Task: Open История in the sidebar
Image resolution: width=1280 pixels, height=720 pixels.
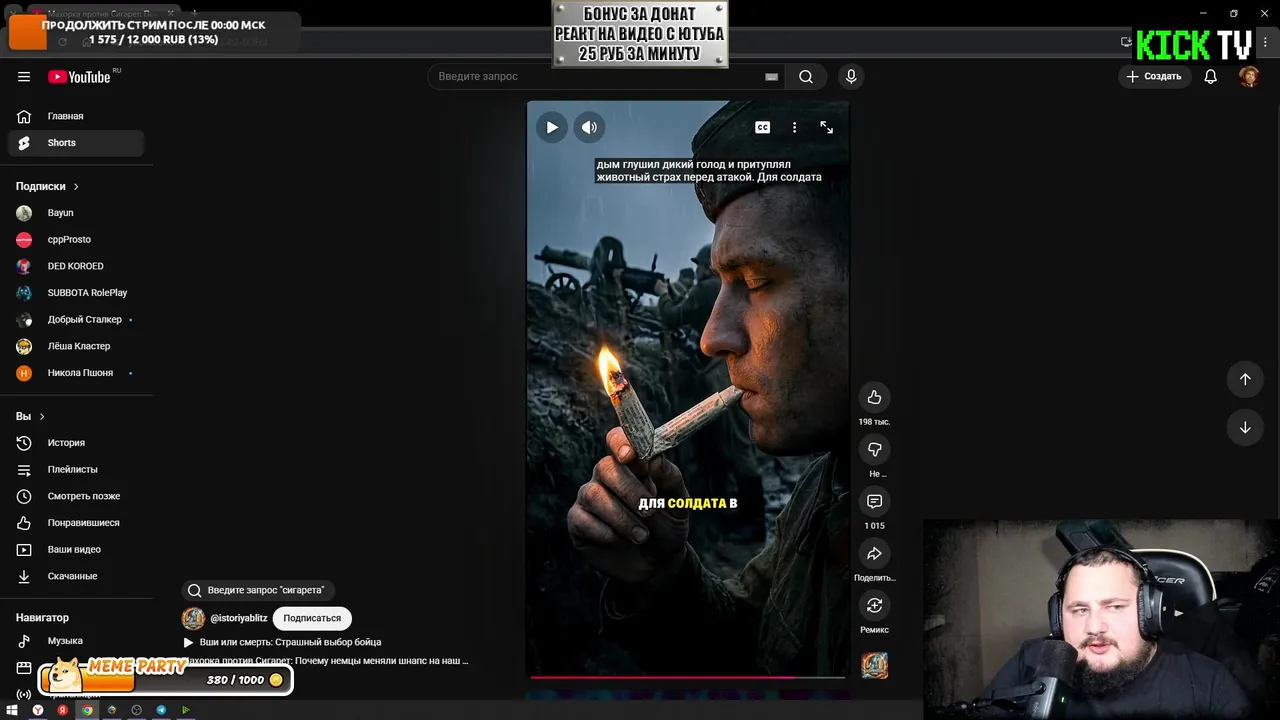Action: pos(76,443)
